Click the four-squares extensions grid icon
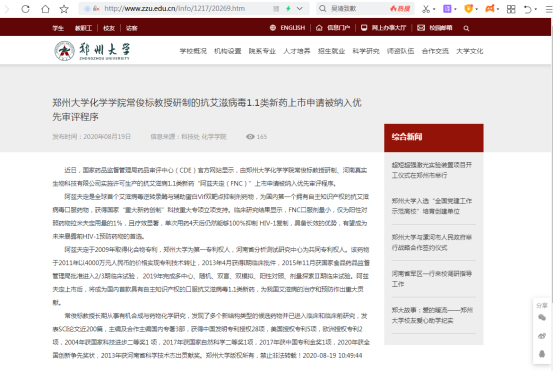This screenshot has height=372, width=554. coord(511,9)
